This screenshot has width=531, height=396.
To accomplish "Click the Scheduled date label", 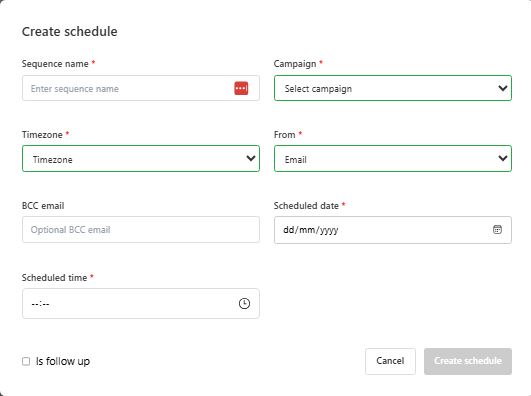I will [x=306, y=206].
